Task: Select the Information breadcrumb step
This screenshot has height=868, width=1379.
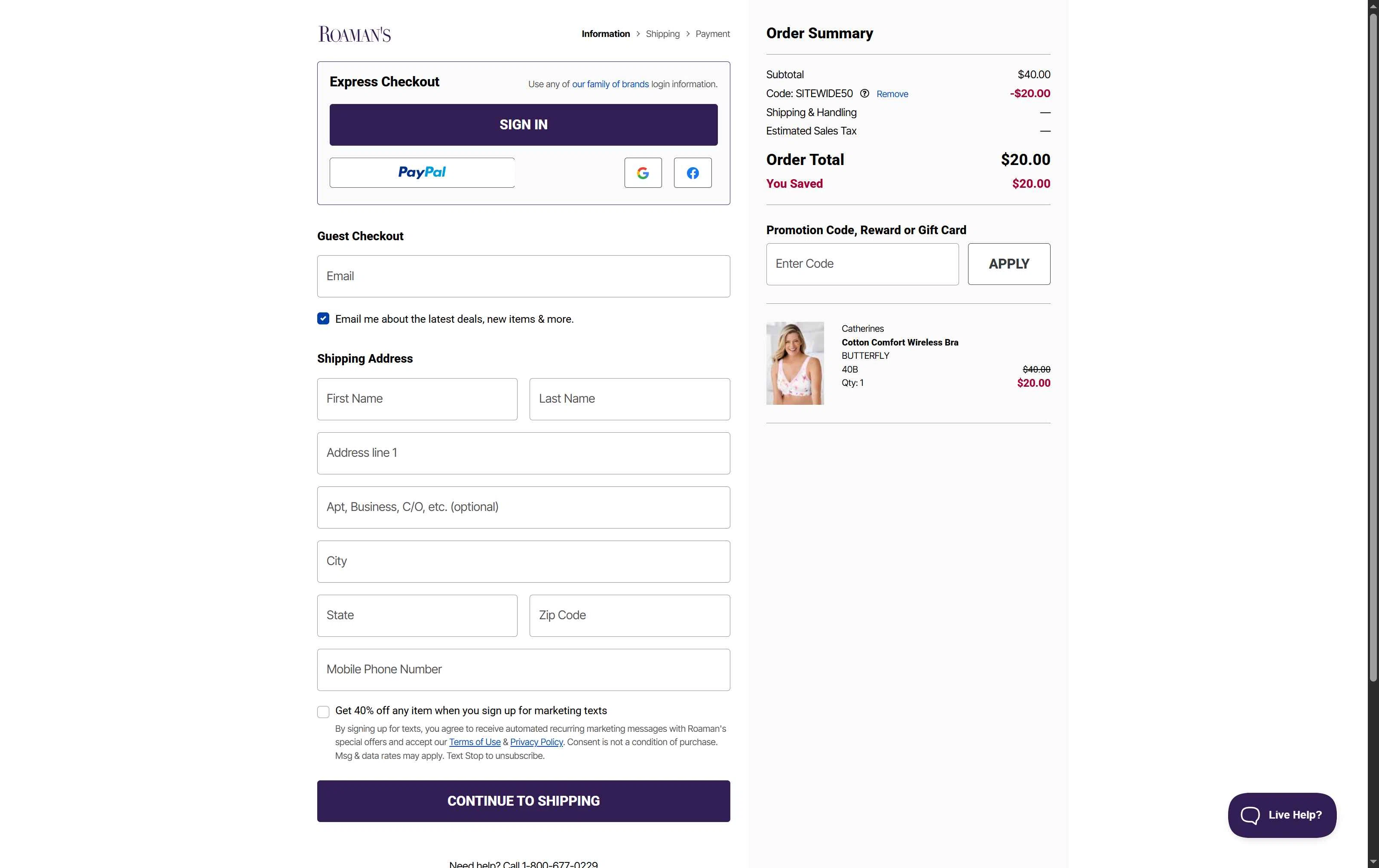Action: point(605,34)
